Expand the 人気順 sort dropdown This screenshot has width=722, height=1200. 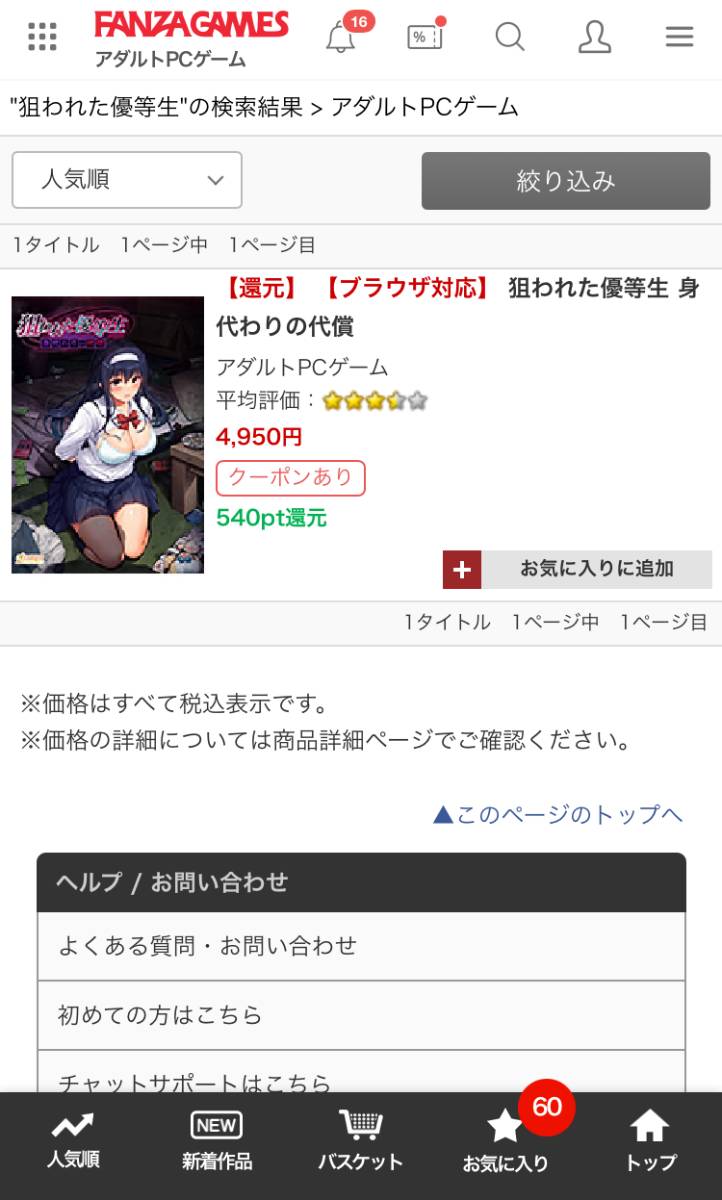(127, 180)
